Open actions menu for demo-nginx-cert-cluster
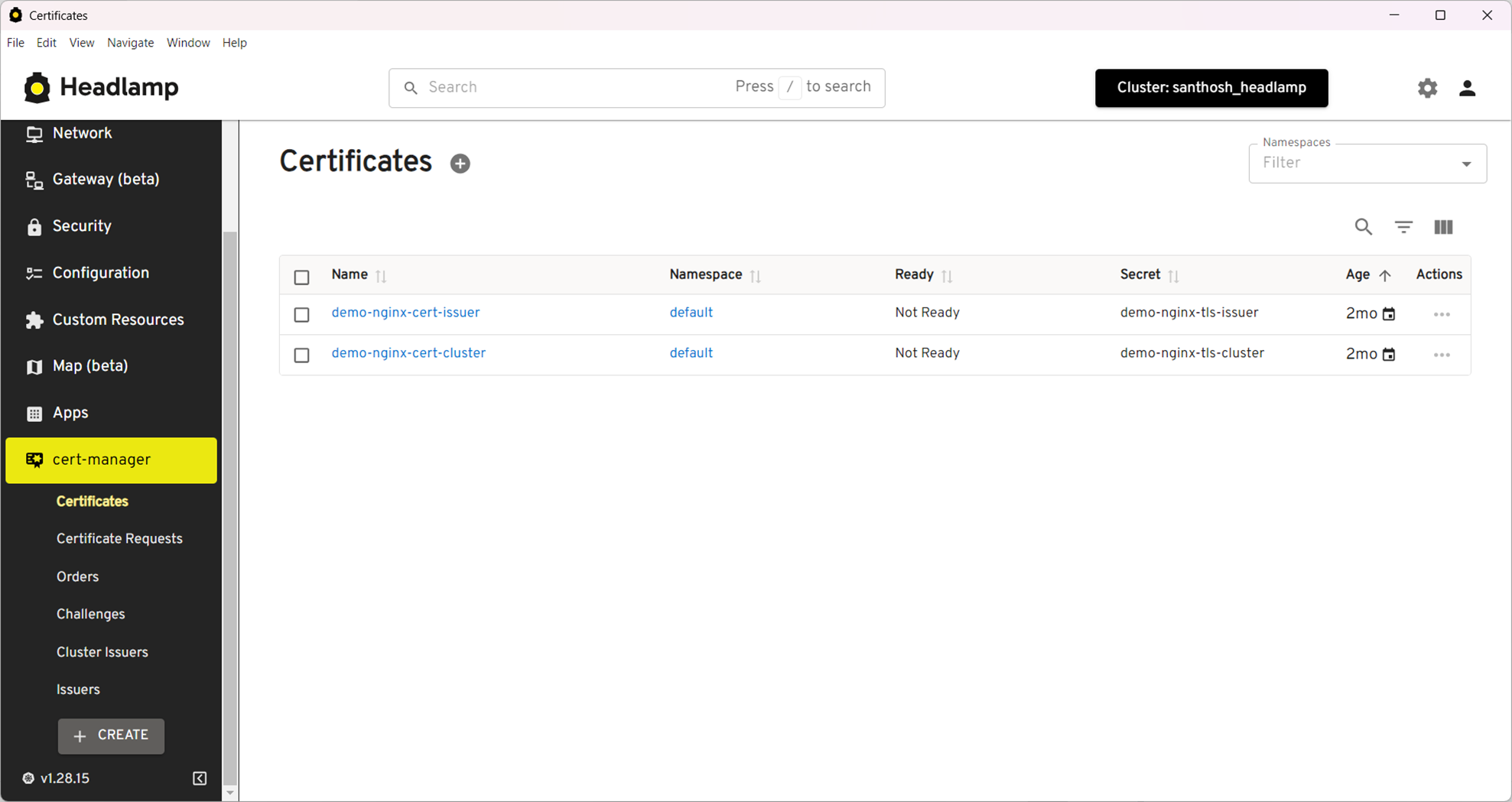This screenshot has height=802, width=1512. (1442, 355)
